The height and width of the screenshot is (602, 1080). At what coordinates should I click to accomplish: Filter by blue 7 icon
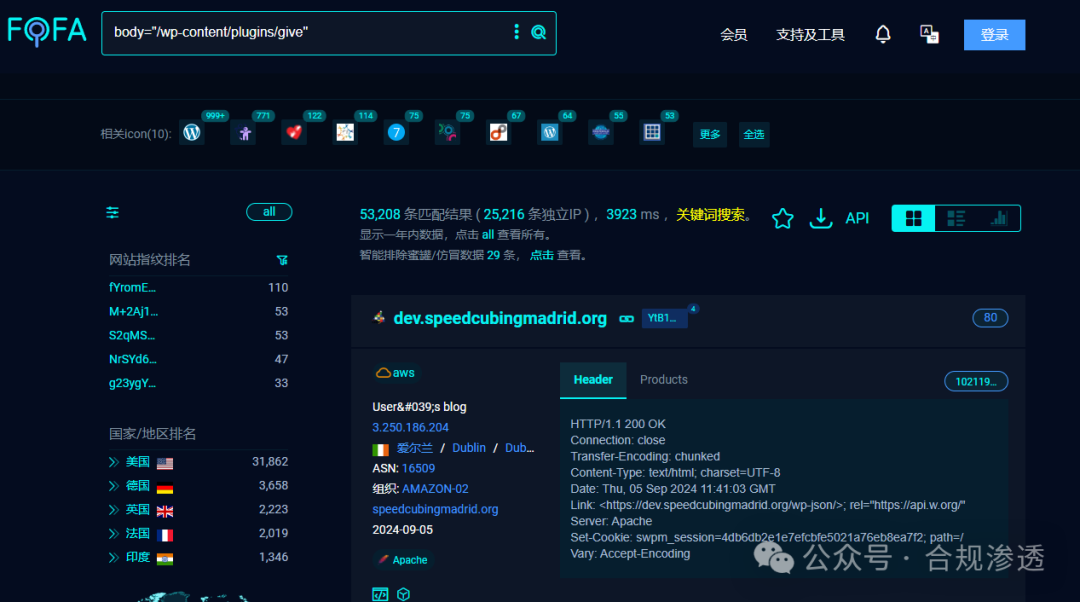[x=396, y=133]
